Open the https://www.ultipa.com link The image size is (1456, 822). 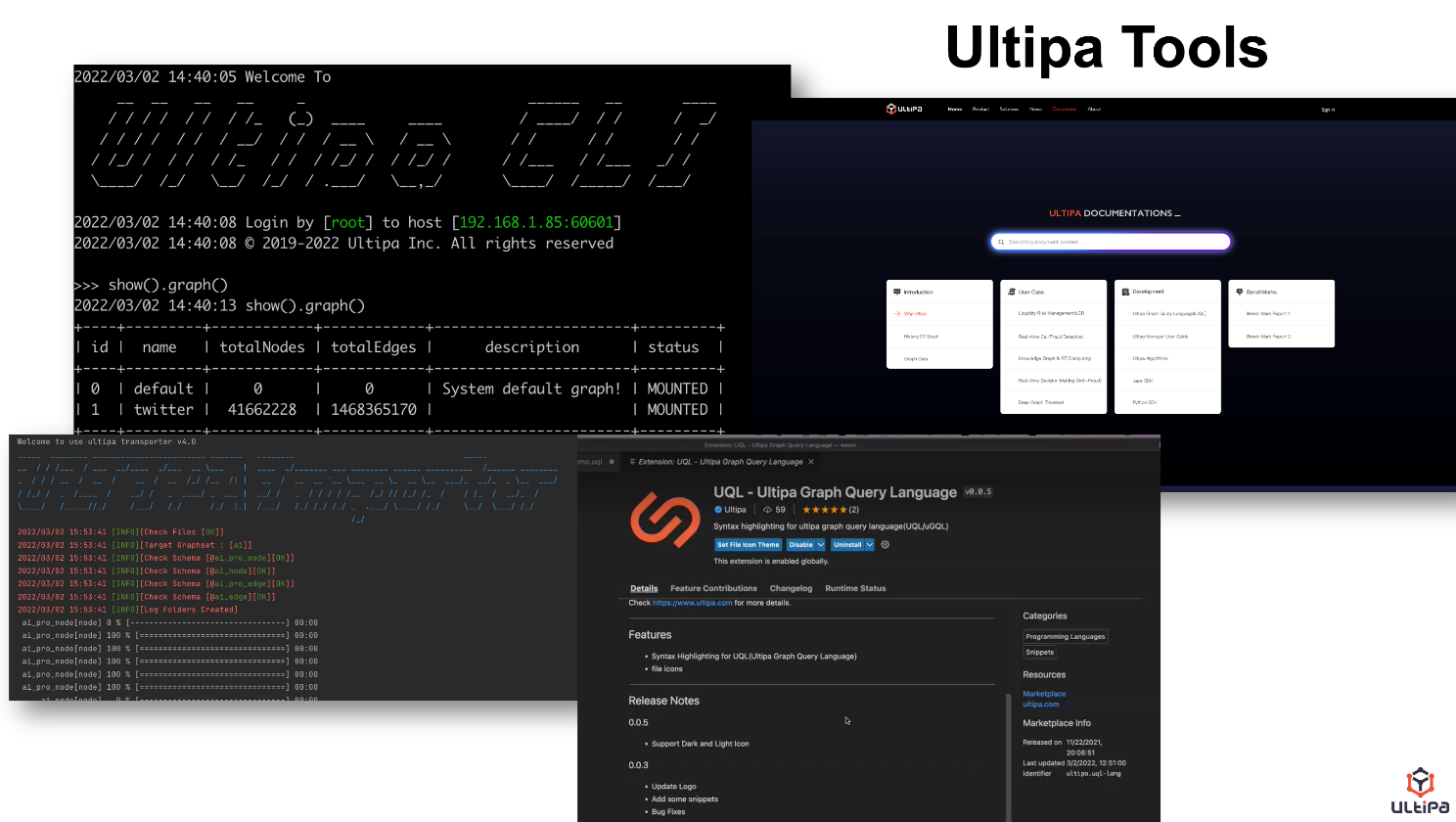(x=692, y=603)
